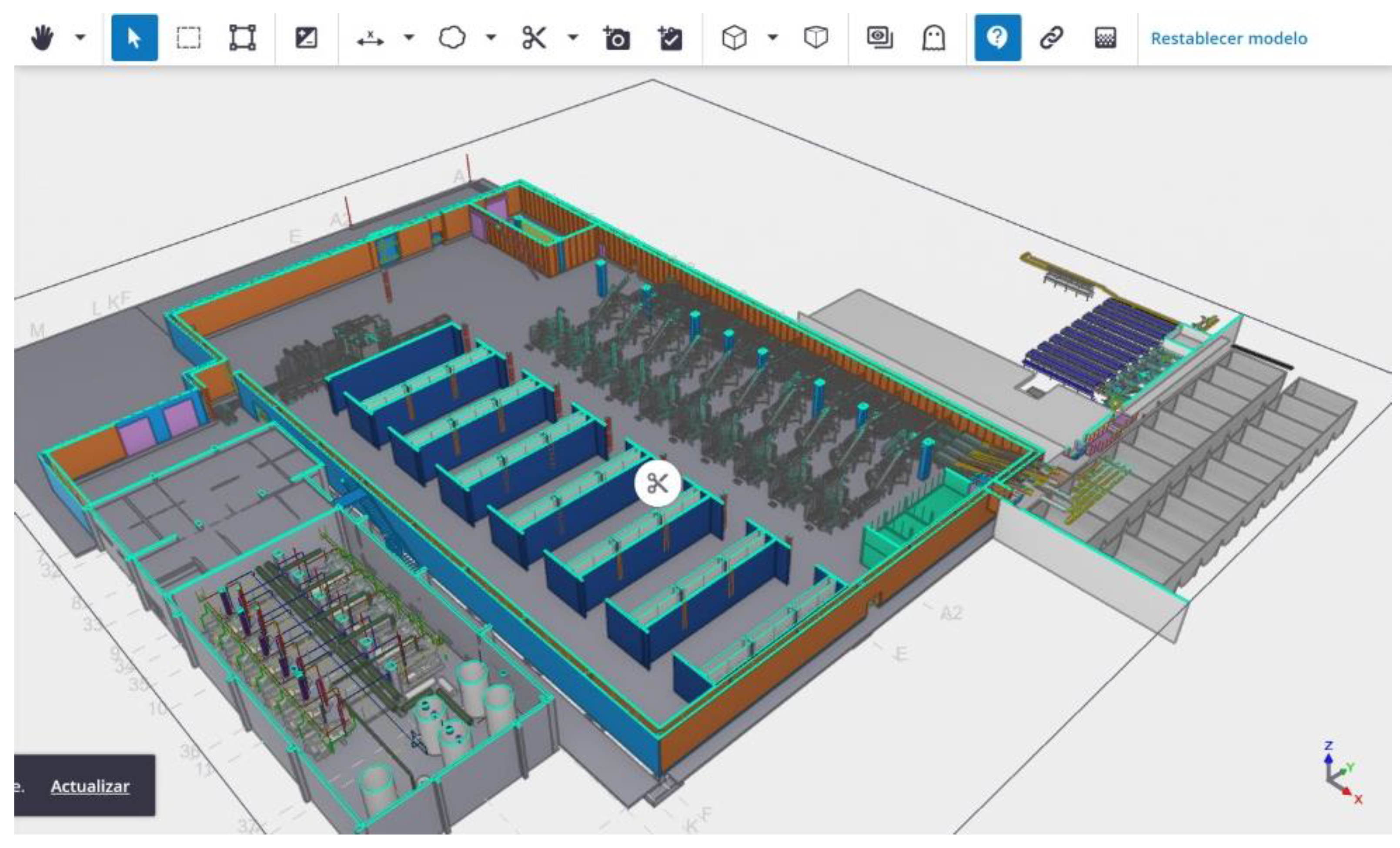Click the add to-do clipboard icon

click(x=671, y=39)
